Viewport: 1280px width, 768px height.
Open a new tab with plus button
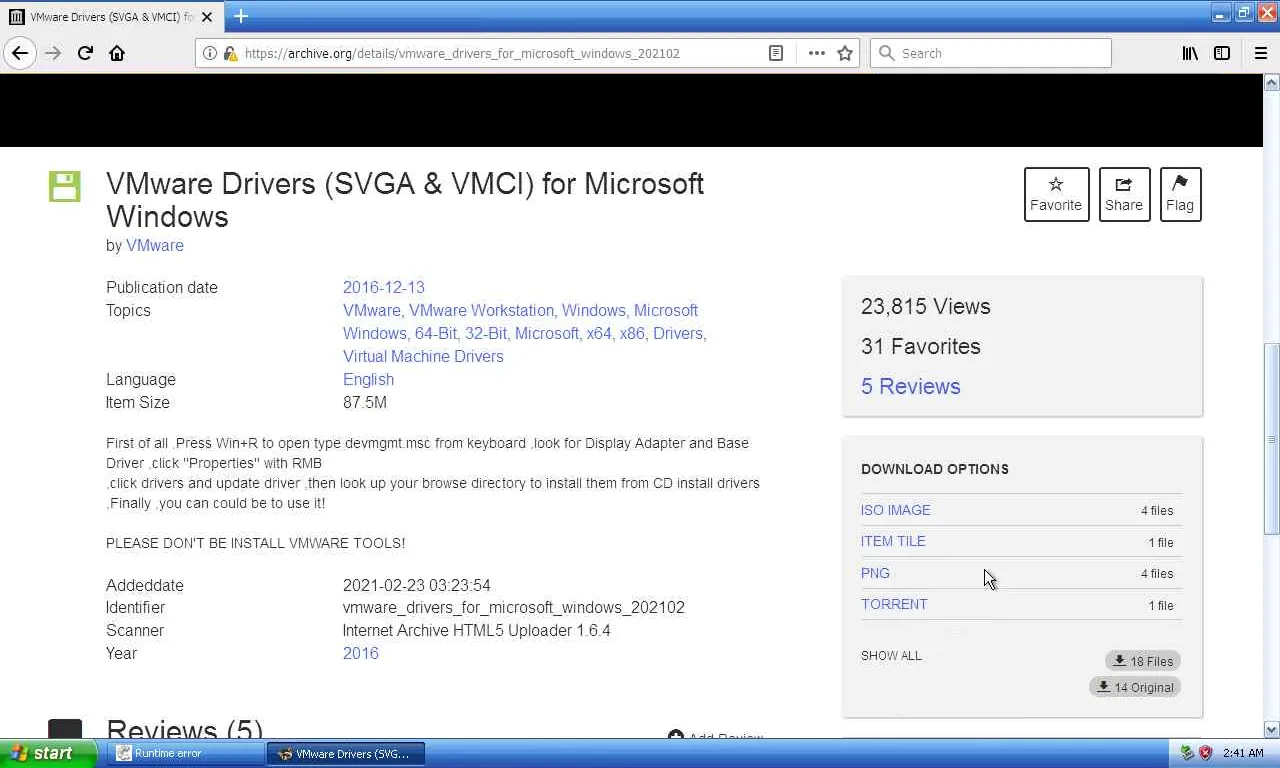pos(241,16)
